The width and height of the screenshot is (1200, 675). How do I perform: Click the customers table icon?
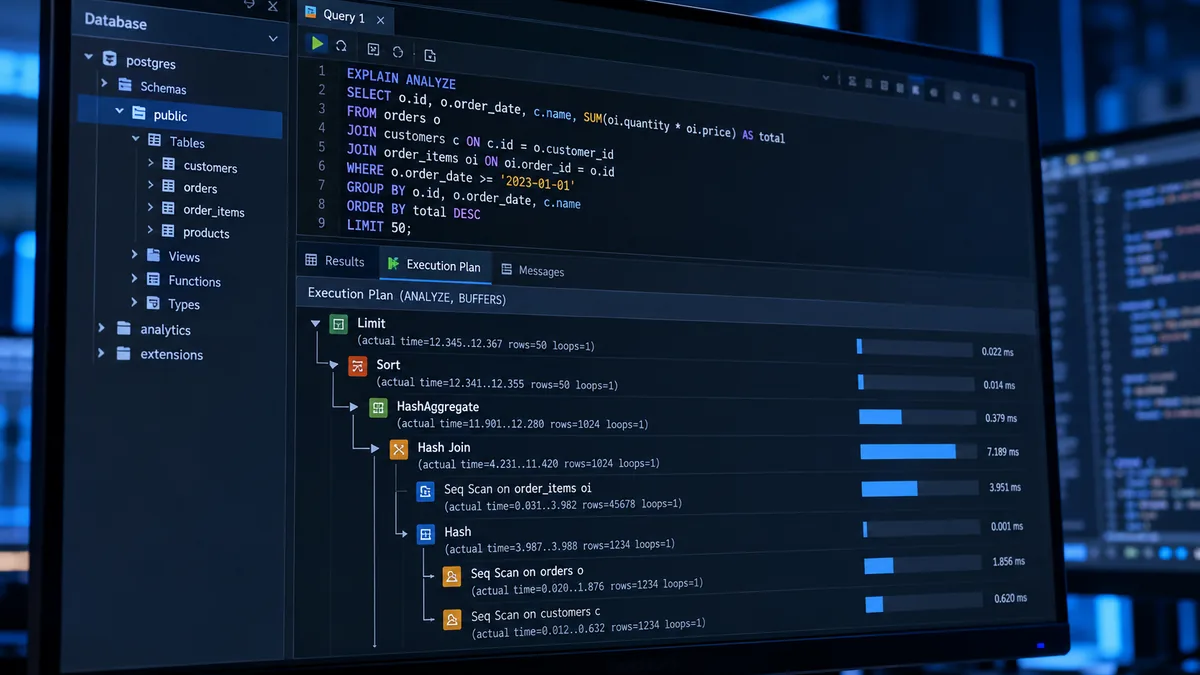pos(168,165)
